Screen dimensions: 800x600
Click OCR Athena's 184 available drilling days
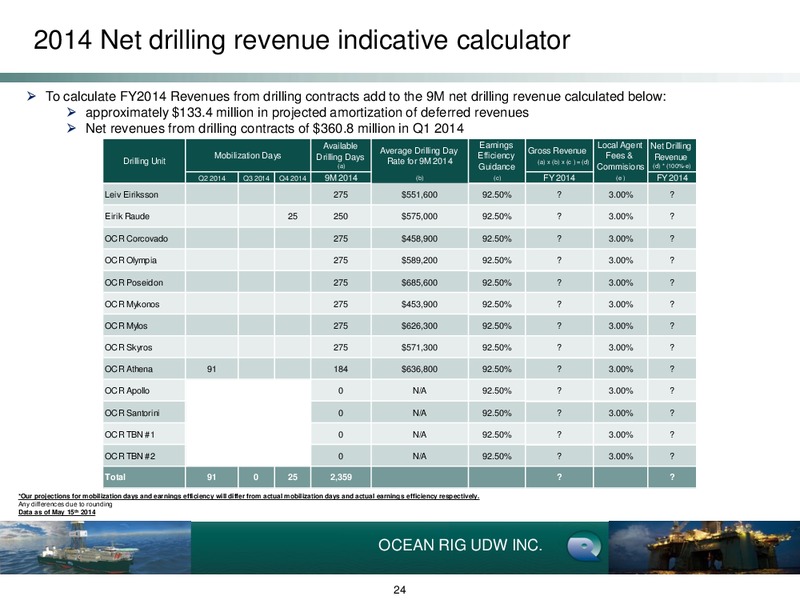(x=340, y=369)
